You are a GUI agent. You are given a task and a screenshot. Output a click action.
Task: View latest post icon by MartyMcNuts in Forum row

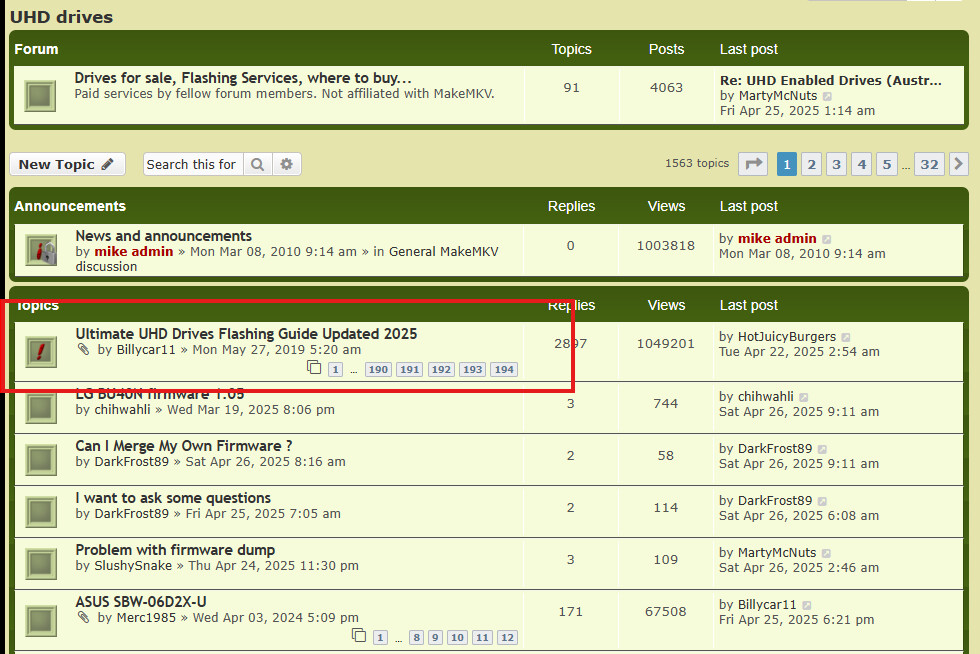pyautogui.click(x=827, y=96)
